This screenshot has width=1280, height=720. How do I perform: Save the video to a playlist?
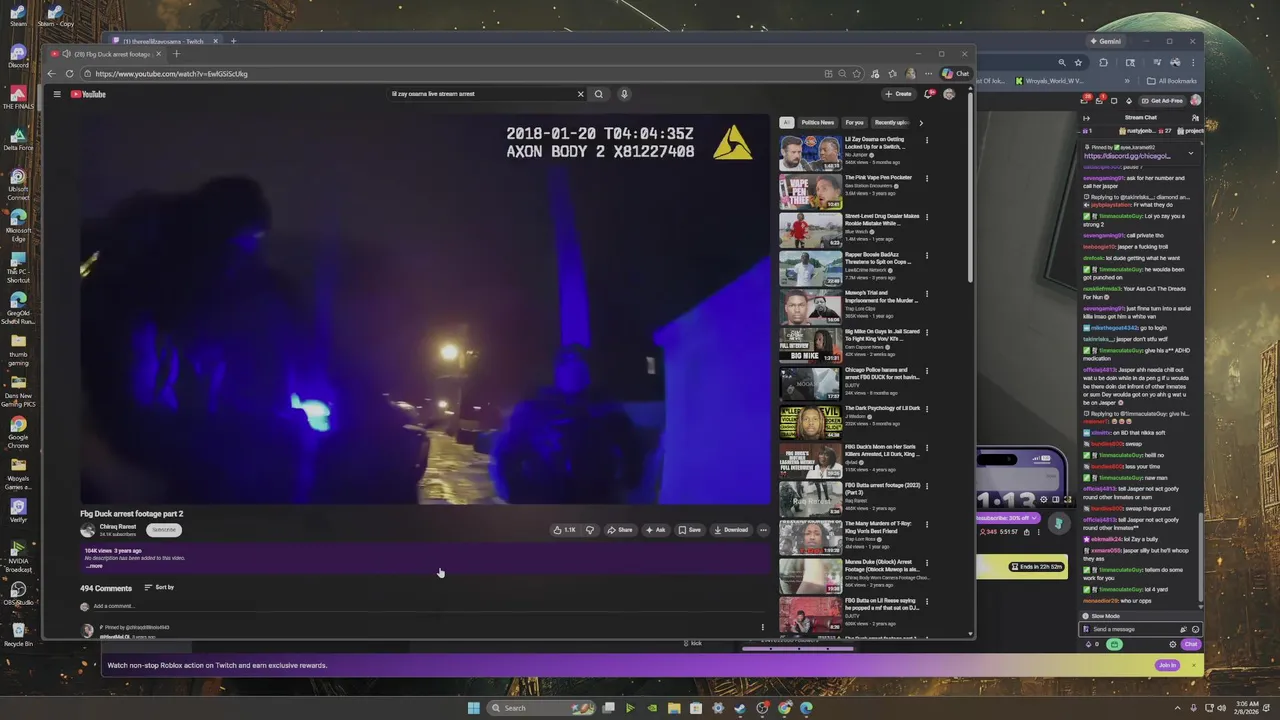[690, 530]
